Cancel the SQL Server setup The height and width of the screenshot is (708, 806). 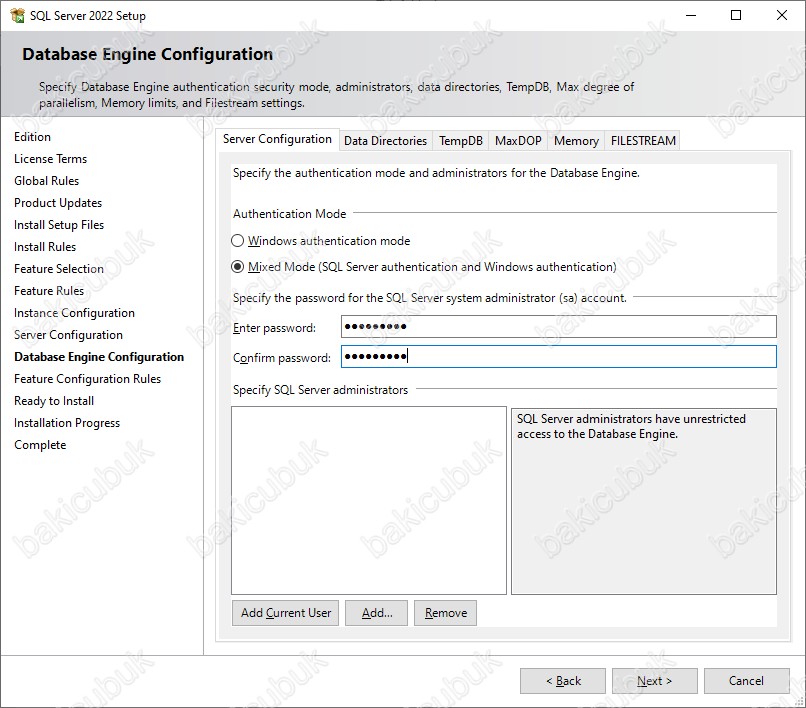tap(746, 681)
